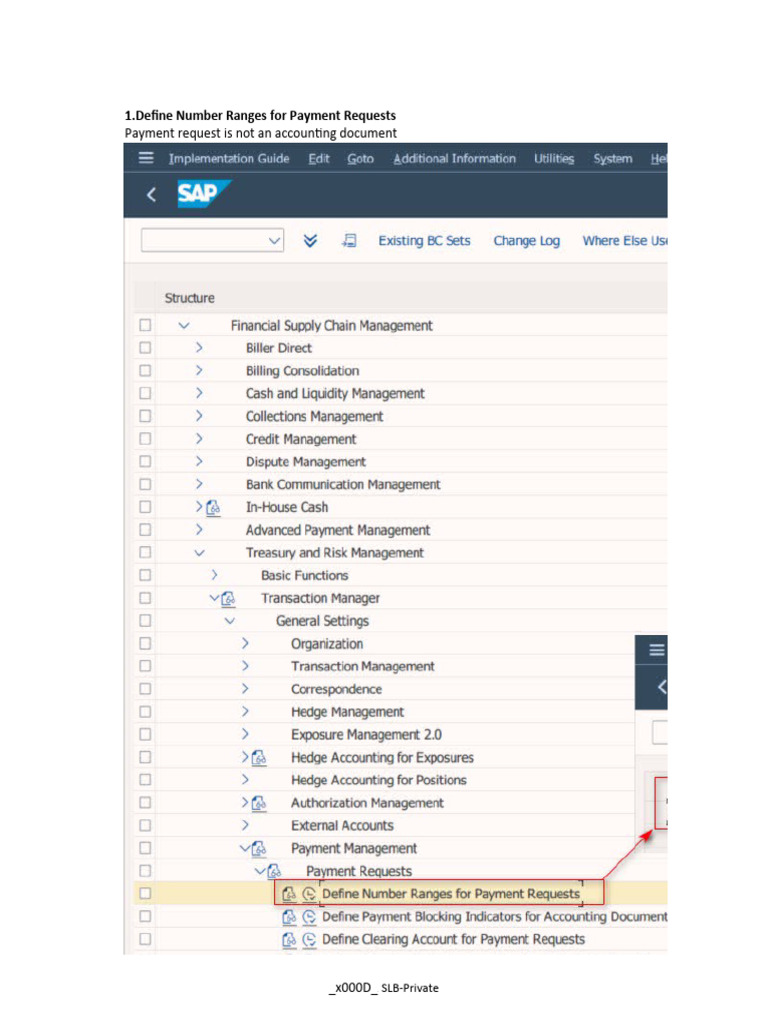Open documentation icon for Define Number Ranges
Viewport: 768px width, 1024px height.
pyautogui.click(x=289, y=894)
